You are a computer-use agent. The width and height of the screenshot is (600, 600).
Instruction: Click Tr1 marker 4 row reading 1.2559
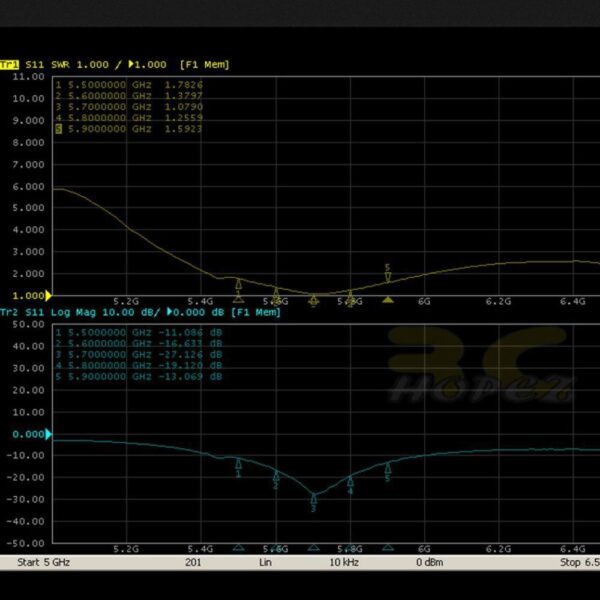(x=129, y=118)
